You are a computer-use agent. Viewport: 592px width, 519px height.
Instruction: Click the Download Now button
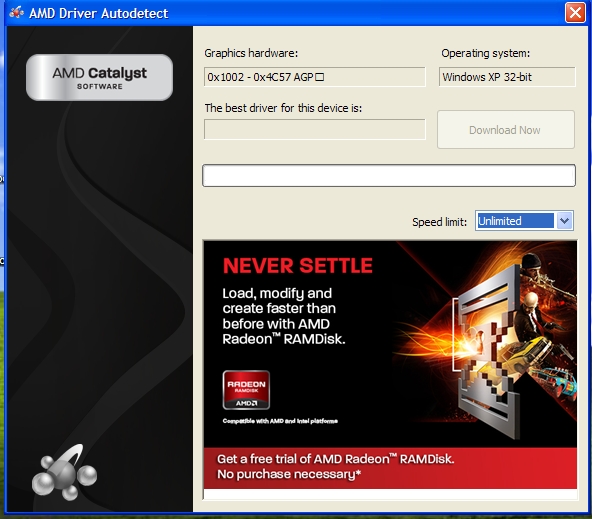506,129
